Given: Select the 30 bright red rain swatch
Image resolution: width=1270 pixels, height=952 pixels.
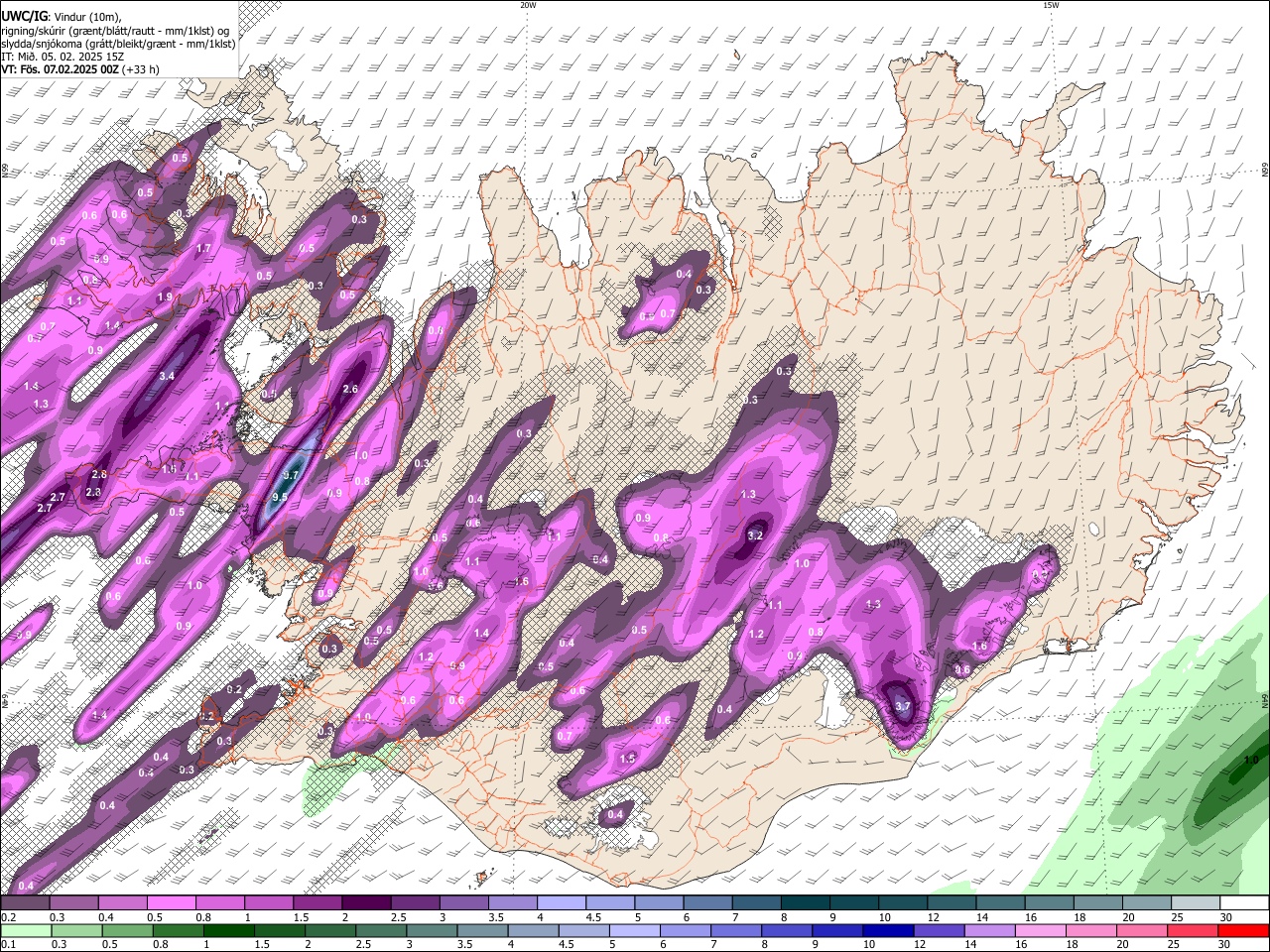Looking at the screenshot, I should [x=1243, y=930].
